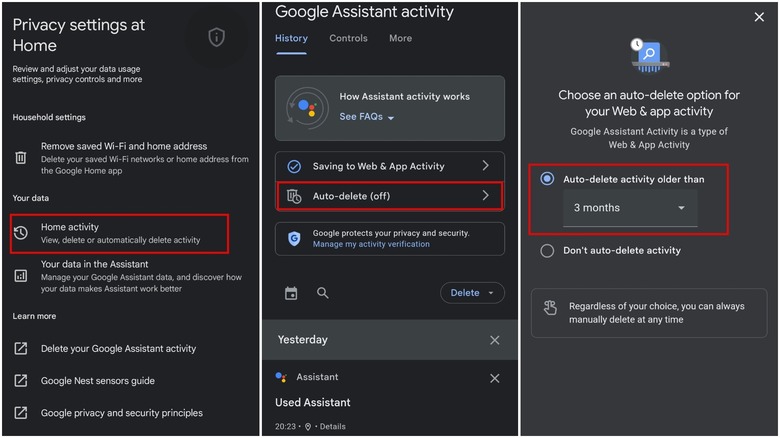Click the calendar date filter icon
The image size is (780, 438).
tap(291, 293)
